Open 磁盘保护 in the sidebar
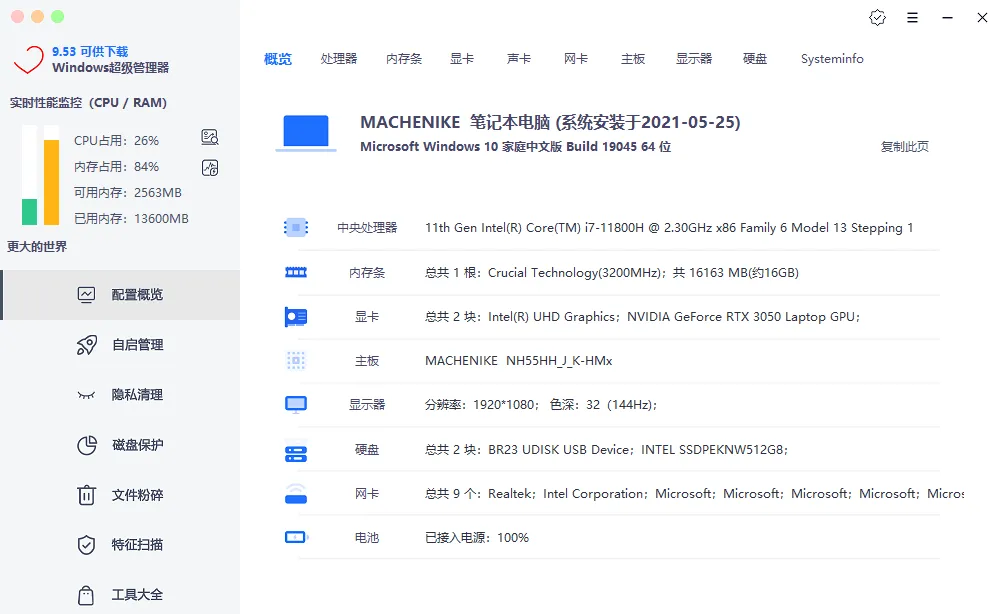Viewport: 999px width, 614px height. [x=121, y=445]
